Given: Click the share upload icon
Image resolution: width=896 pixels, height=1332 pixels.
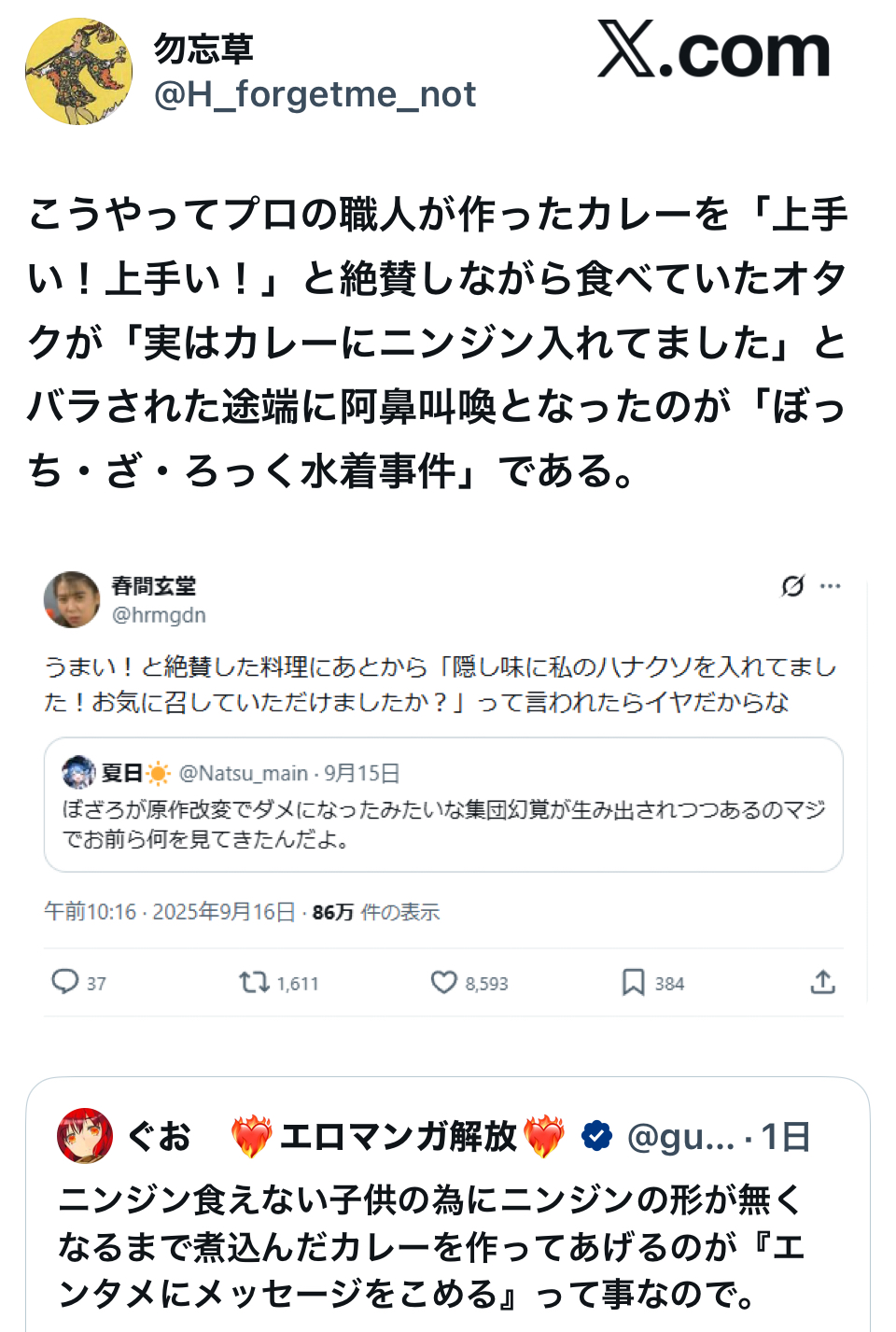Looking at the screenshot, I should click(822, 982).
